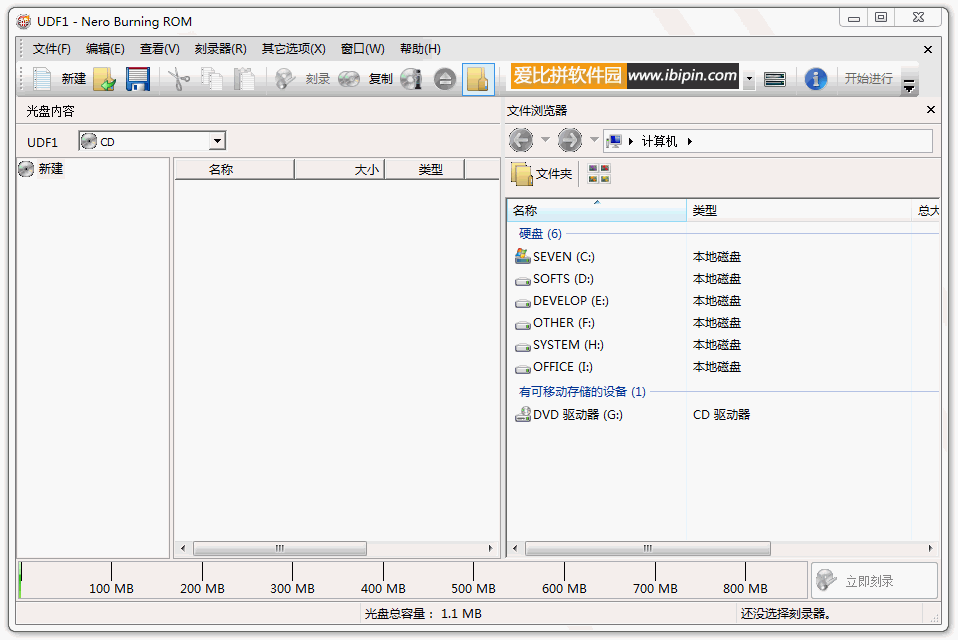The width and height of the screenshot is (958, 640).
Task: Click the scissors Cut icon
Action: click(178, 79)
